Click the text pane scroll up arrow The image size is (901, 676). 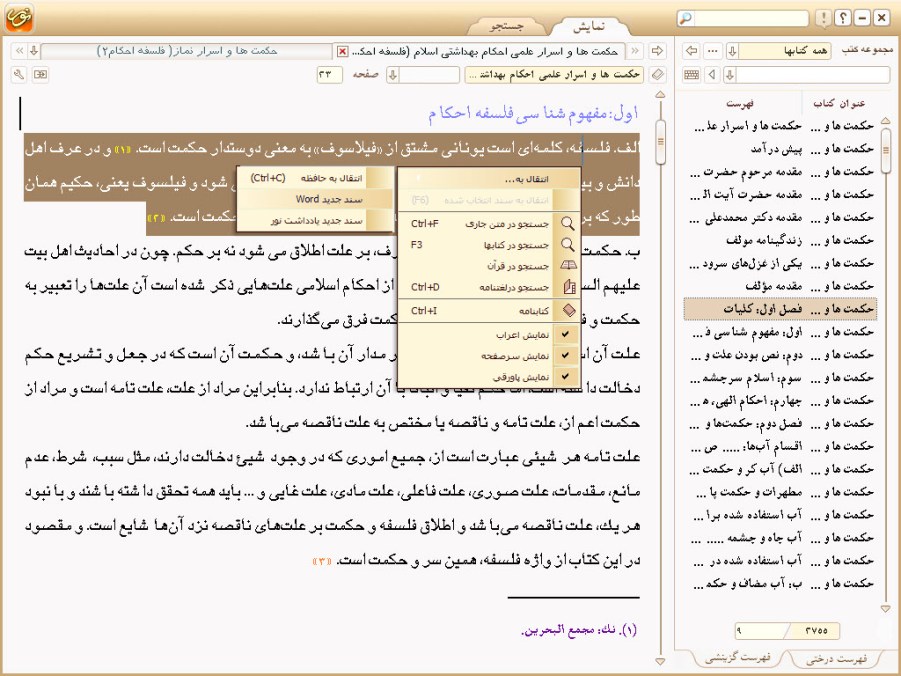point(660,94)
